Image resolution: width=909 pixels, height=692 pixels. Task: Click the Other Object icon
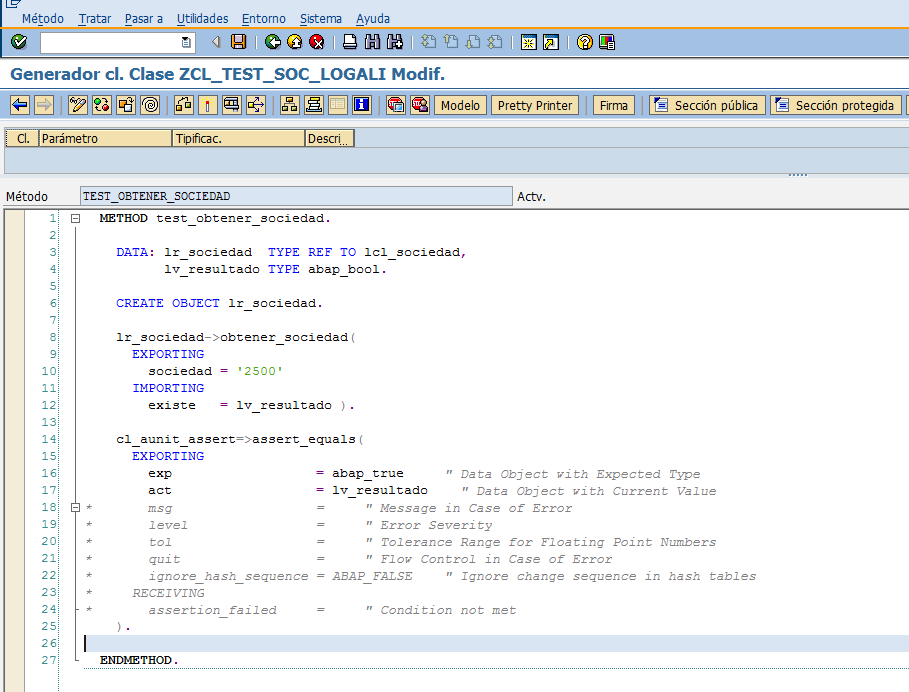(126, 105)
